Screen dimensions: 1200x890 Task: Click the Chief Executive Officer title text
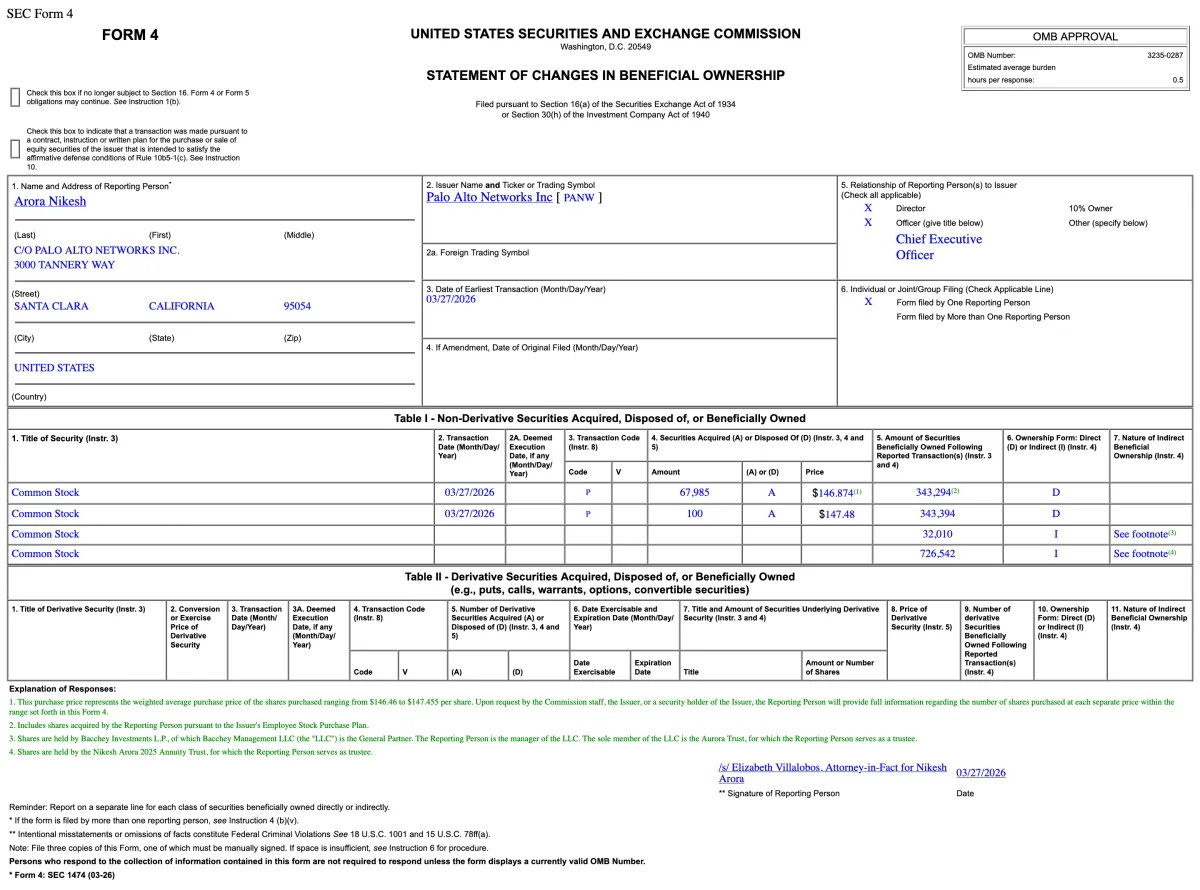[938, 247]
